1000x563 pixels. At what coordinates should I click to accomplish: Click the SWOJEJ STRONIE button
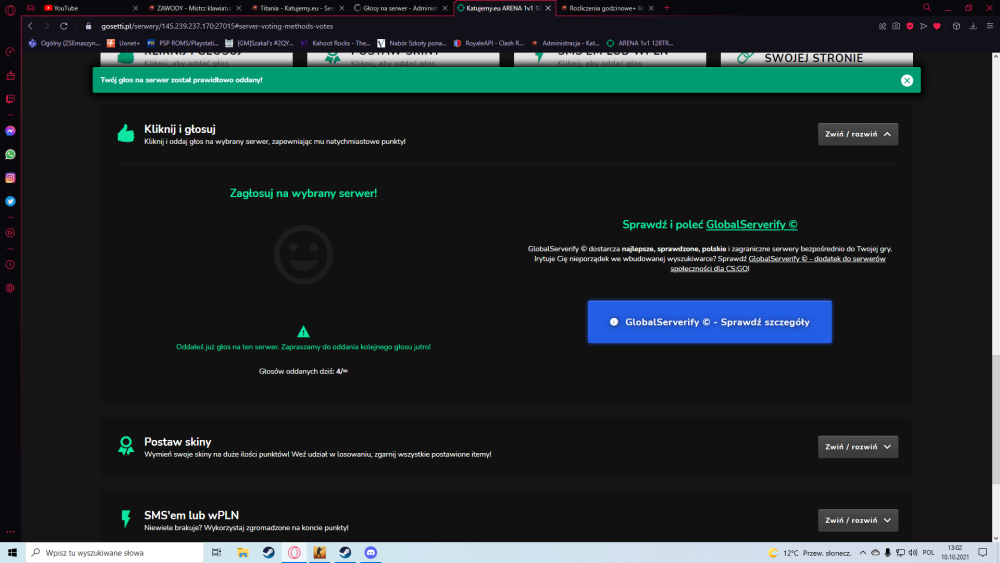pos(817,58)
